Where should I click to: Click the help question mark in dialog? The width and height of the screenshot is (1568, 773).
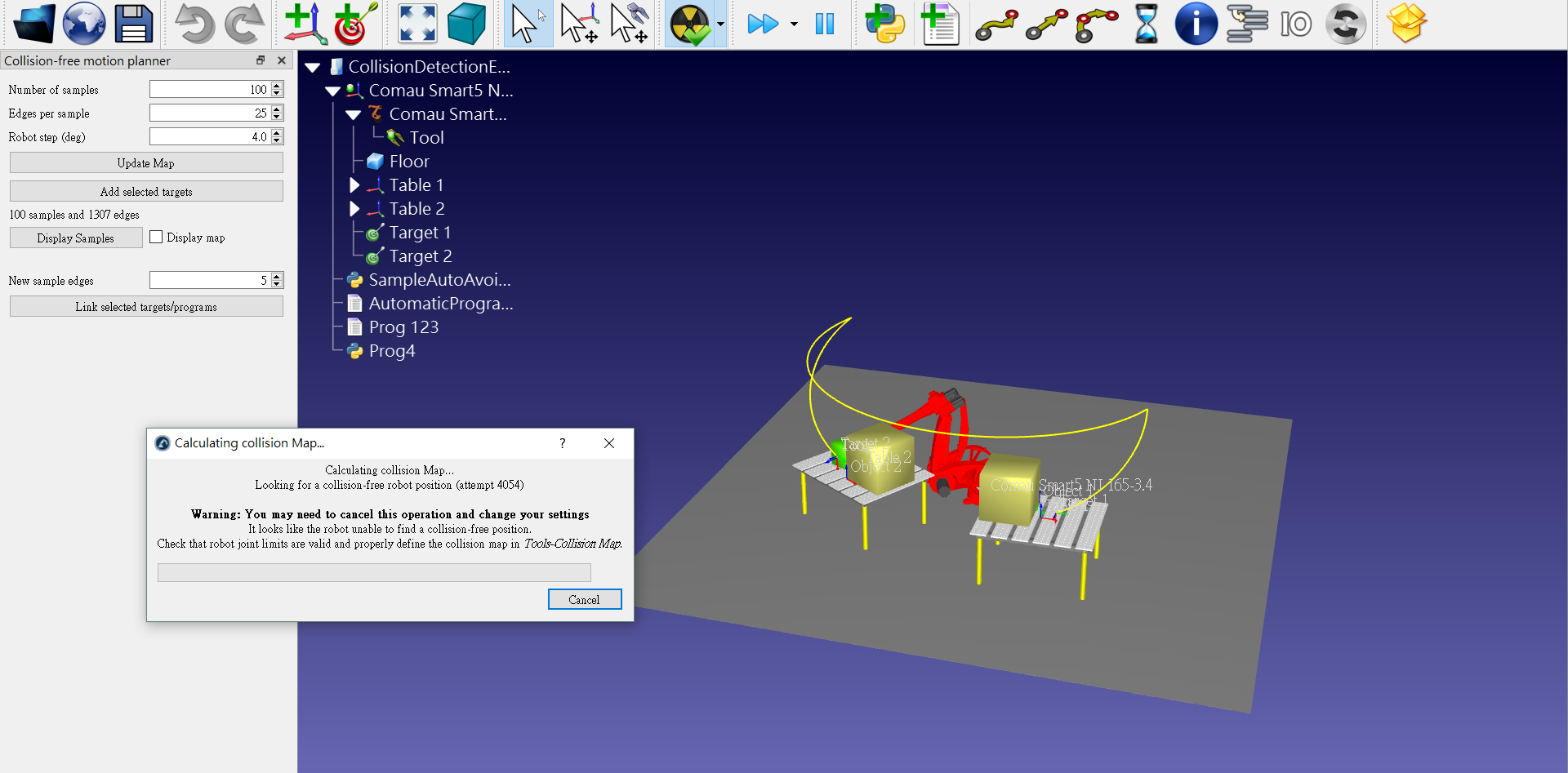click(562, 442)
